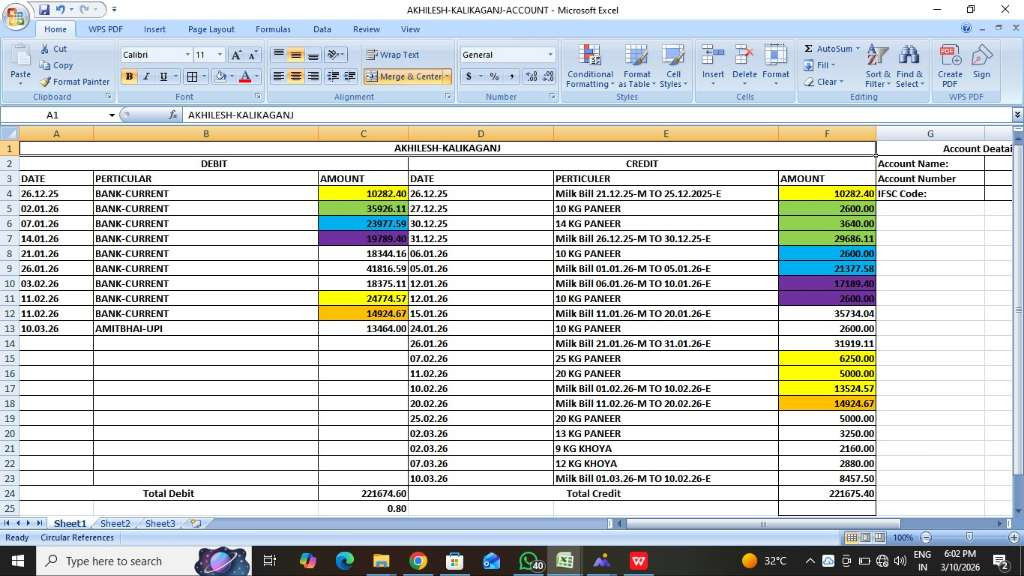Click the Insert Function fx button
The image size is (1024, 576).
click(172, 115)
